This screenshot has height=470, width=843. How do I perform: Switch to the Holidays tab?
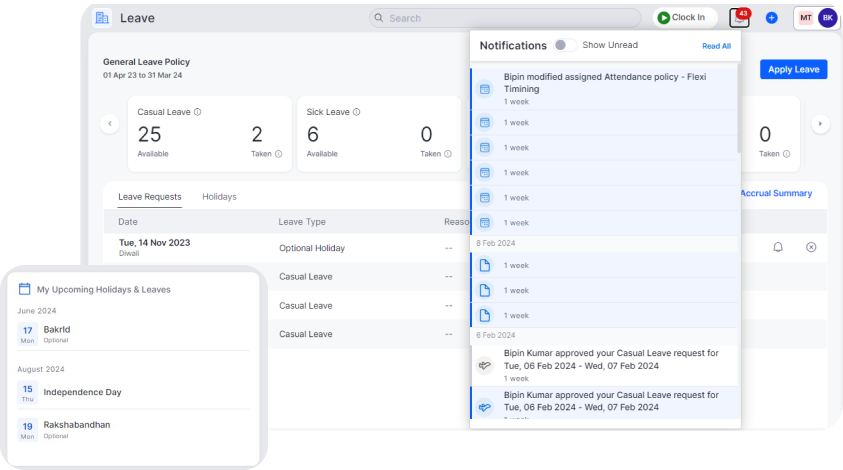219,197
